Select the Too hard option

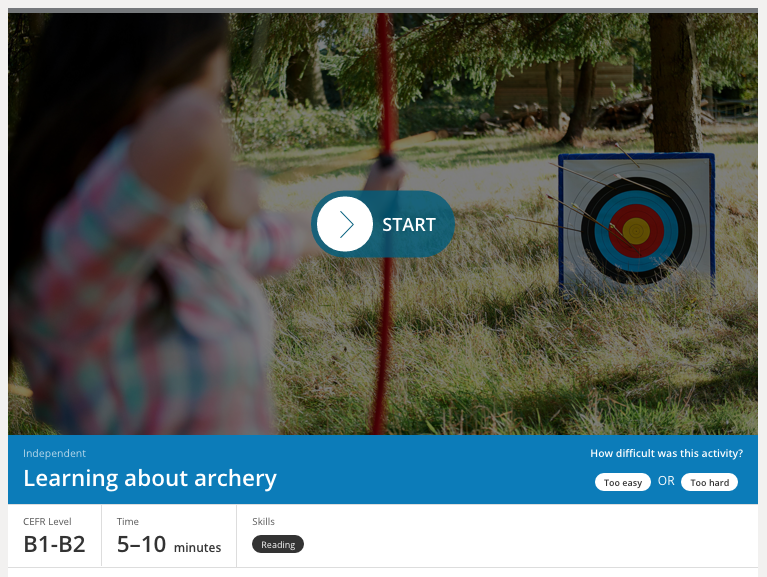[709, 482]
